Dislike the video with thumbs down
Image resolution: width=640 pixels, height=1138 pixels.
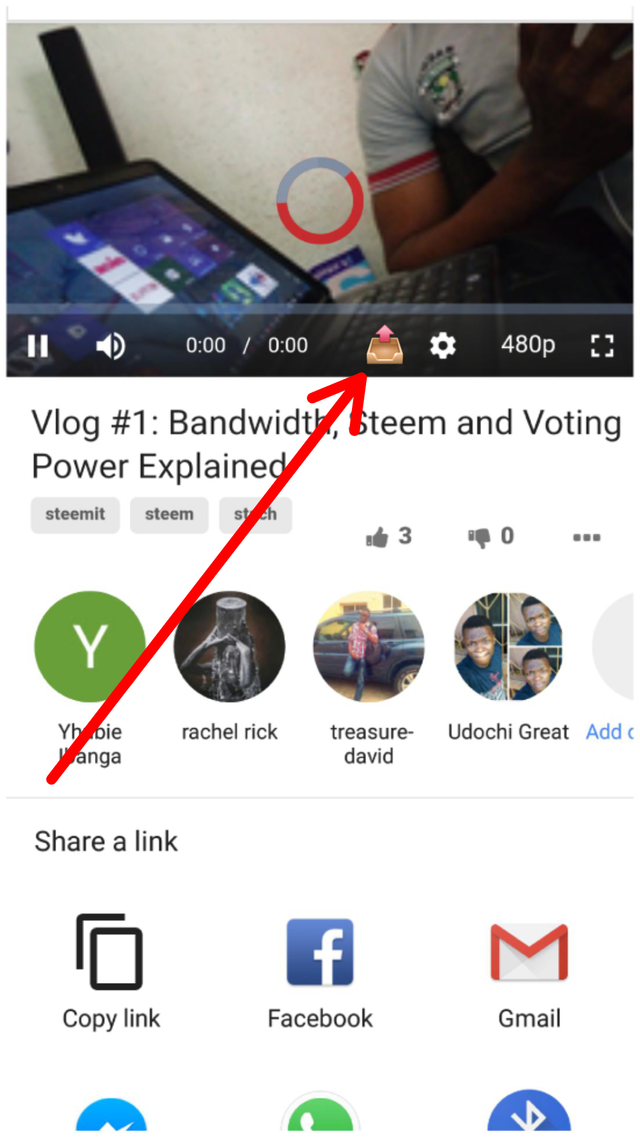(x=491, y=537)
